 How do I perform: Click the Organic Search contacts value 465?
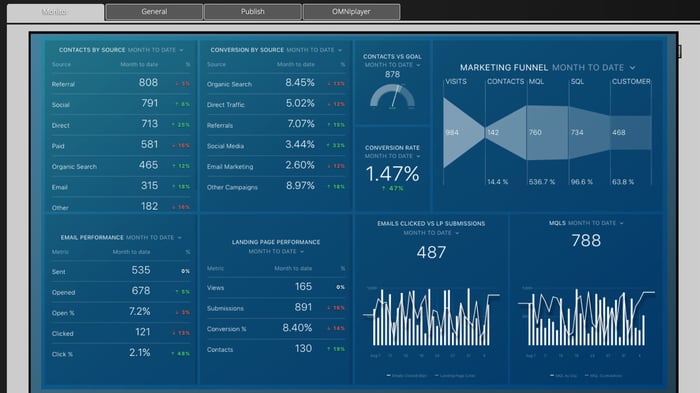click(148, 165)
